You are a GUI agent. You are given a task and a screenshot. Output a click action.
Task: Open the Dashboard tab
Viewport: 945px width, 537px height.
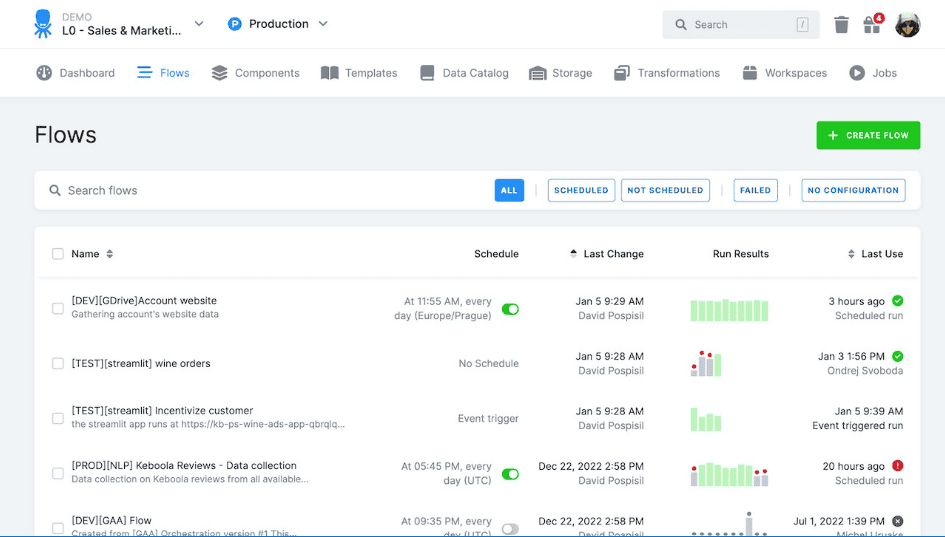(75, 73)
